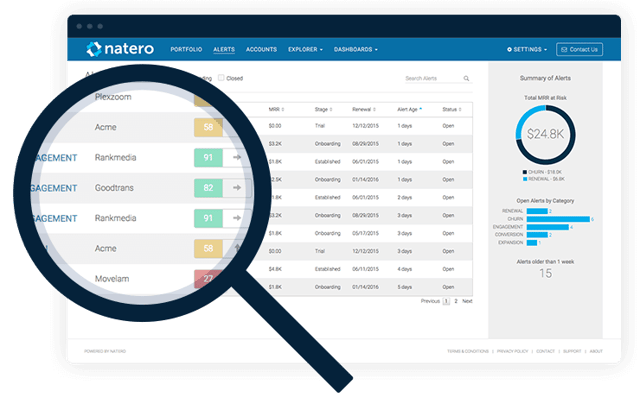Open Privacy Policy footer link

(x=512, y=351)
